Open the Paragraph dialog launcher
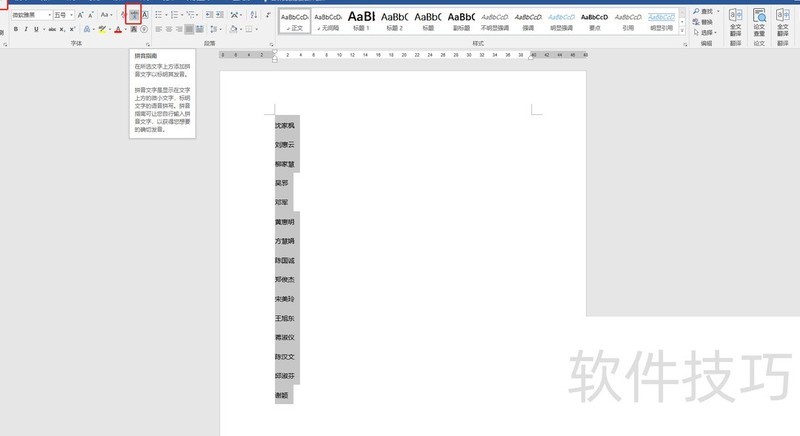 [x=271, y=44]
